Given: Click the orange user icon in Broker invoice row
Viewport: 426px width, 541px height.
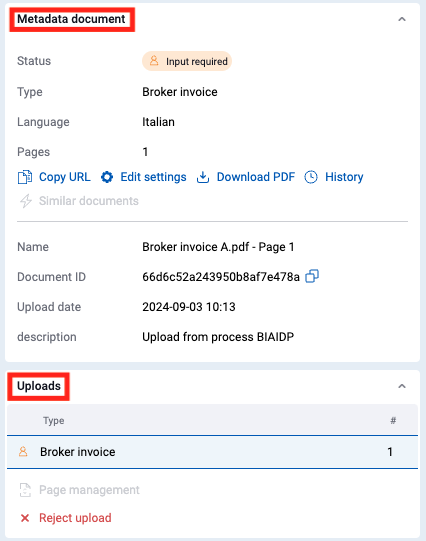Looking at the screenshot, I should tap(23, 452).
